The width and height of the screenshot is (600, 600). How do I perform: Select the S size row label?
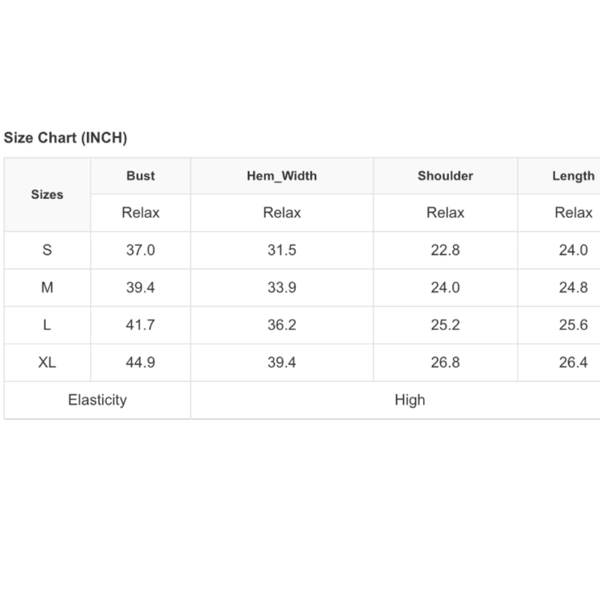[x=47, y=250]
